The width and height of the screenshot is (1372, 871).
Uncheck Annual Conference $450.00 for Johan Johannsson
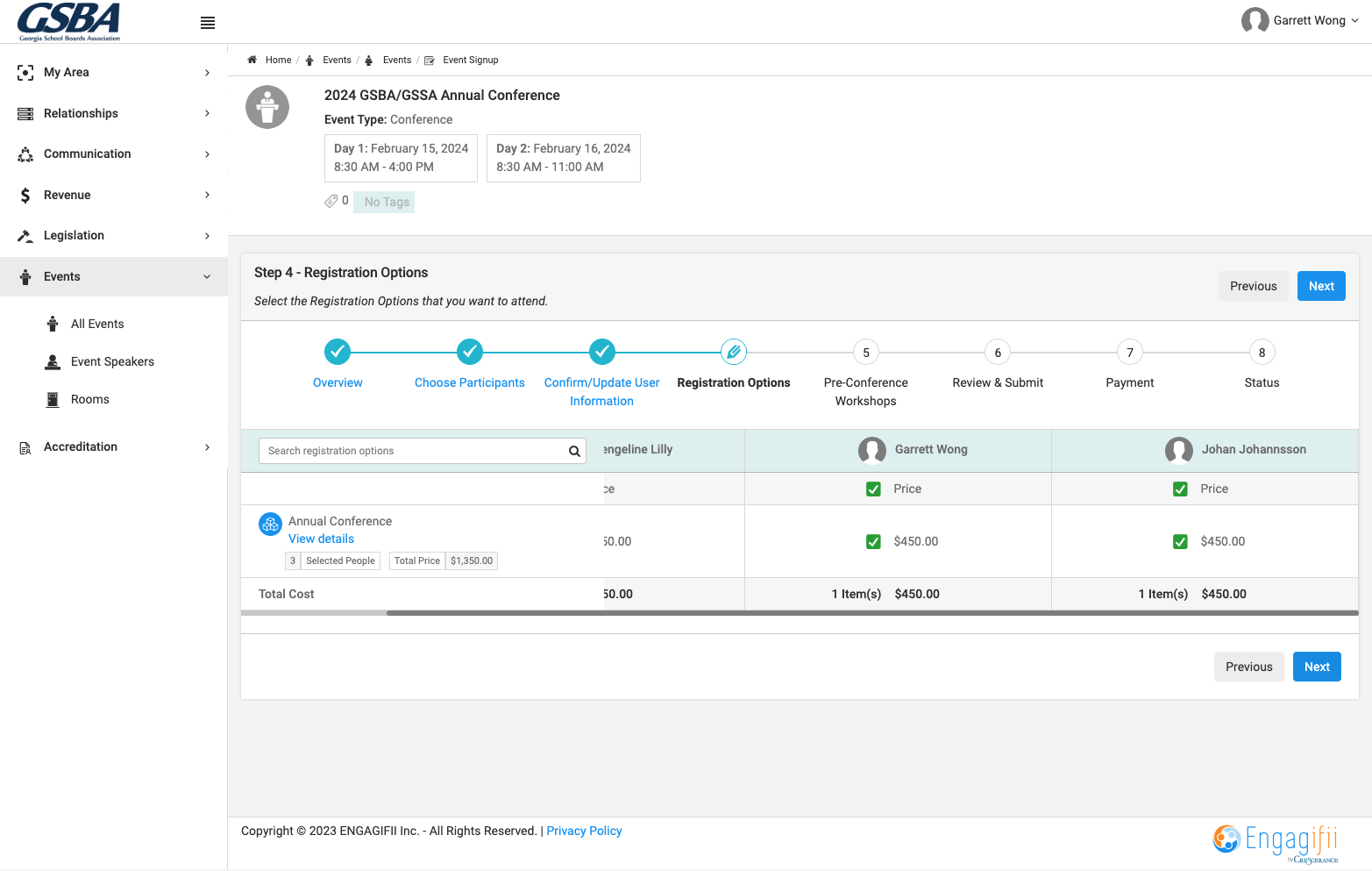1180,542
